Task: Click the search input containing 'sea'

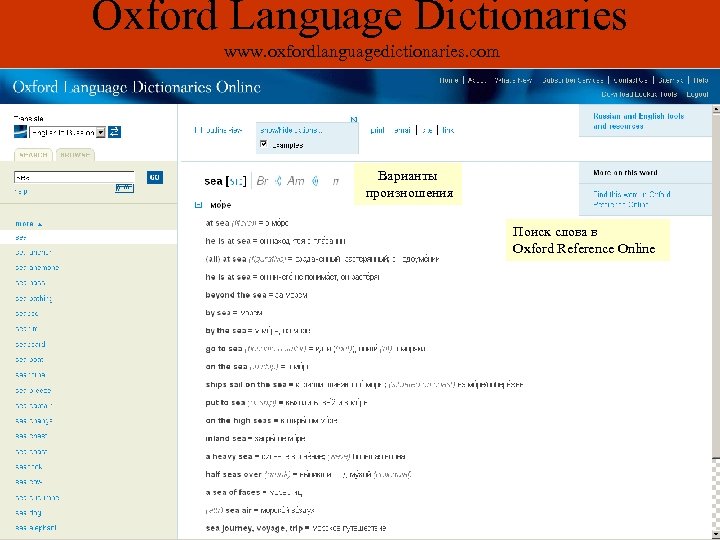Action: (74, 177)
